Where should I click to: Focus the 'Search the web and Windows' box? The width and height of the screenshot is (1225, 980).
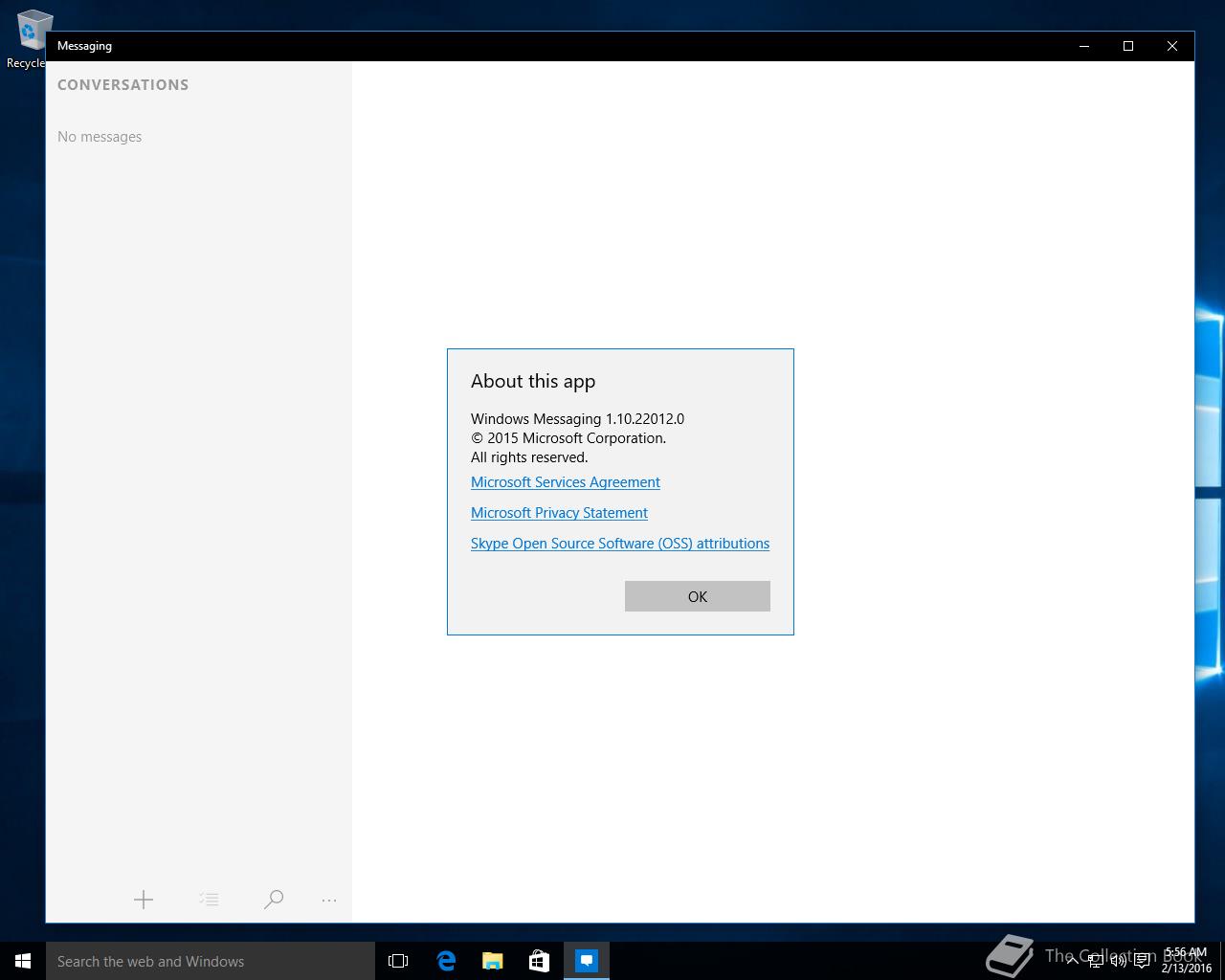click(x=211, y=961)
